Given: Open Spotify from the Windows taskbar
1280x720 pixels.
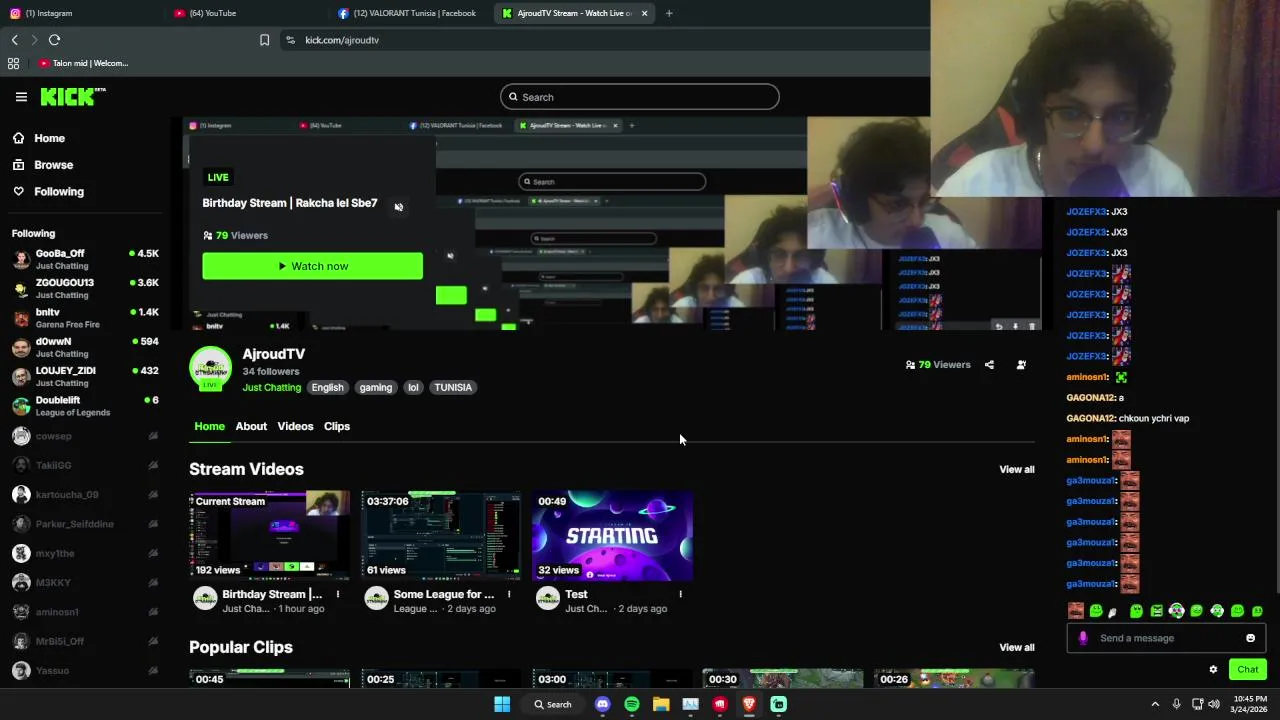Looking at the screenshot, I should [x=631, y=704].
